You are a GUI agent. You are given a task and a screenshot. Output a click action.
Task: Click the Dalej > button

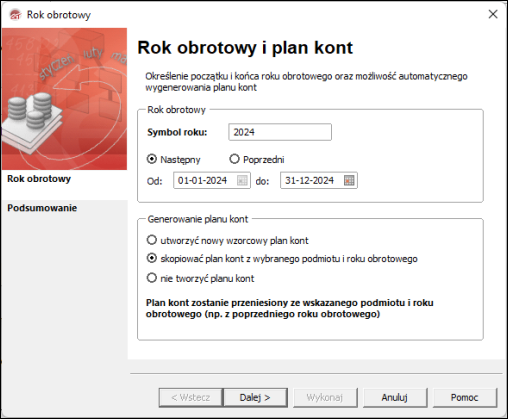[x=255, y=398]
